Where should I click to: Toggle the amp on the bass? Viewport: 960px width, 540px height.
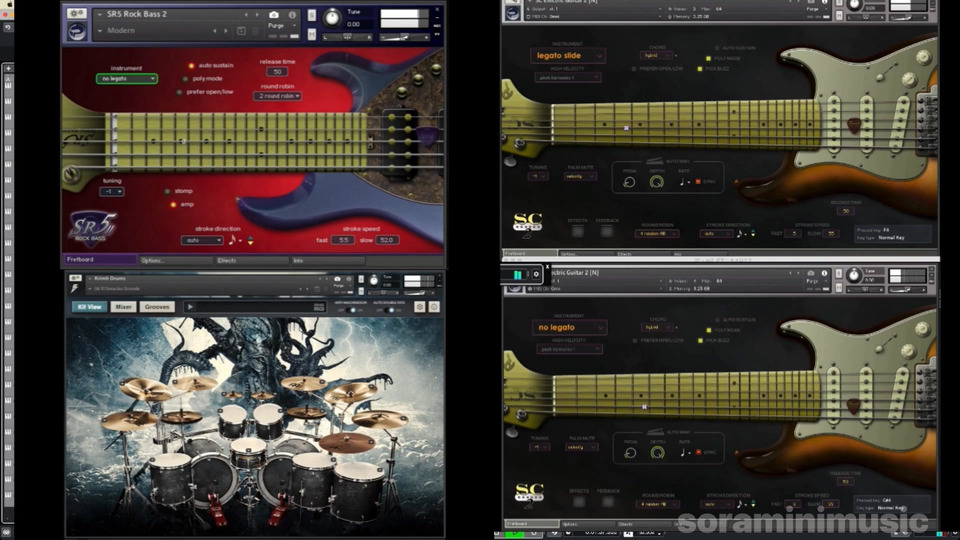tap(173, 204)
